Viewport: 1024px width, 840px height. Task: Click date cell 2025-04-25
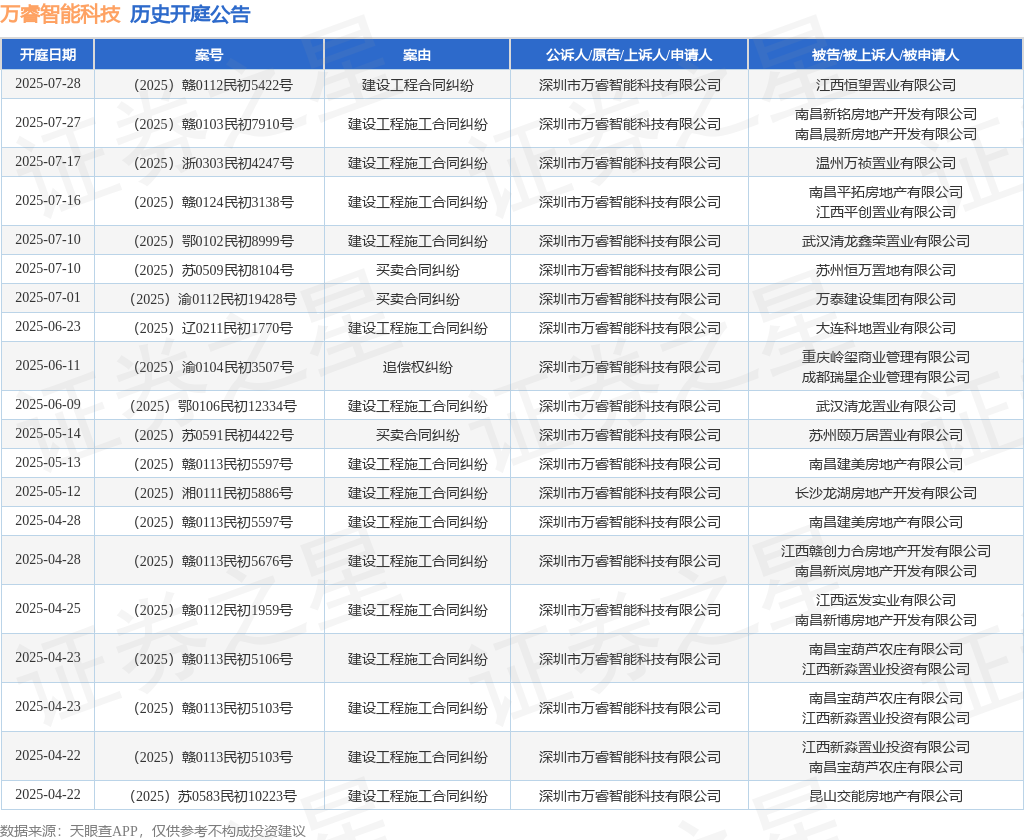click(x=48, y=609)
